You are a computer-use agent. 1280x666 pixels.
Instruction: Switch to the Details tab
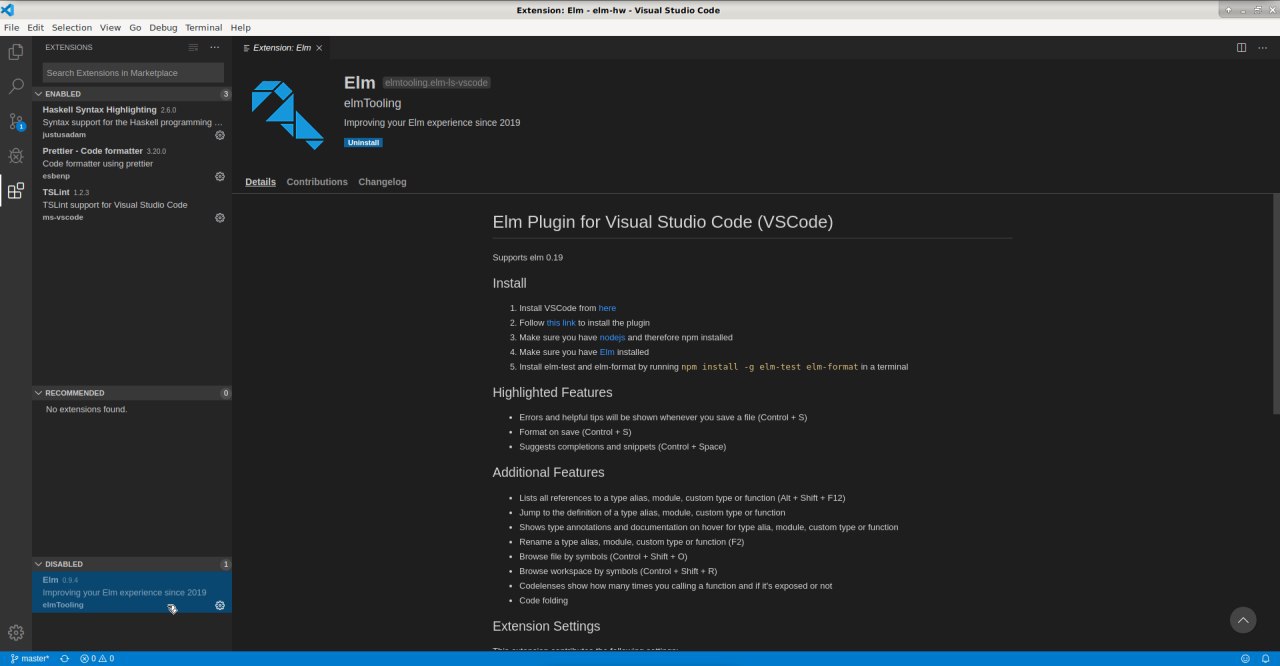point(260,182)
